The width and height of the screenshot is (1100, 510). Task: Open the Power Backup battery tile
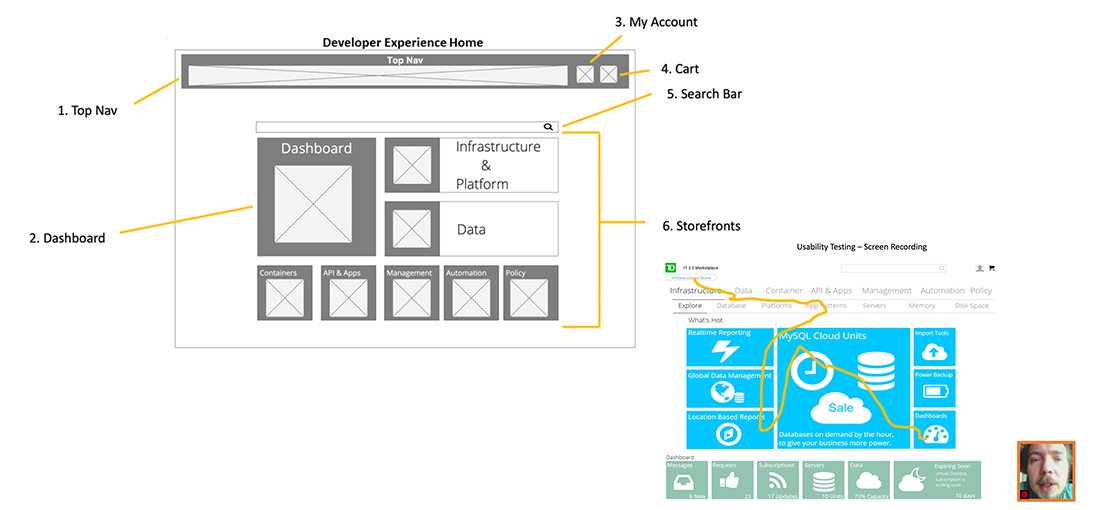pos(934,387)
